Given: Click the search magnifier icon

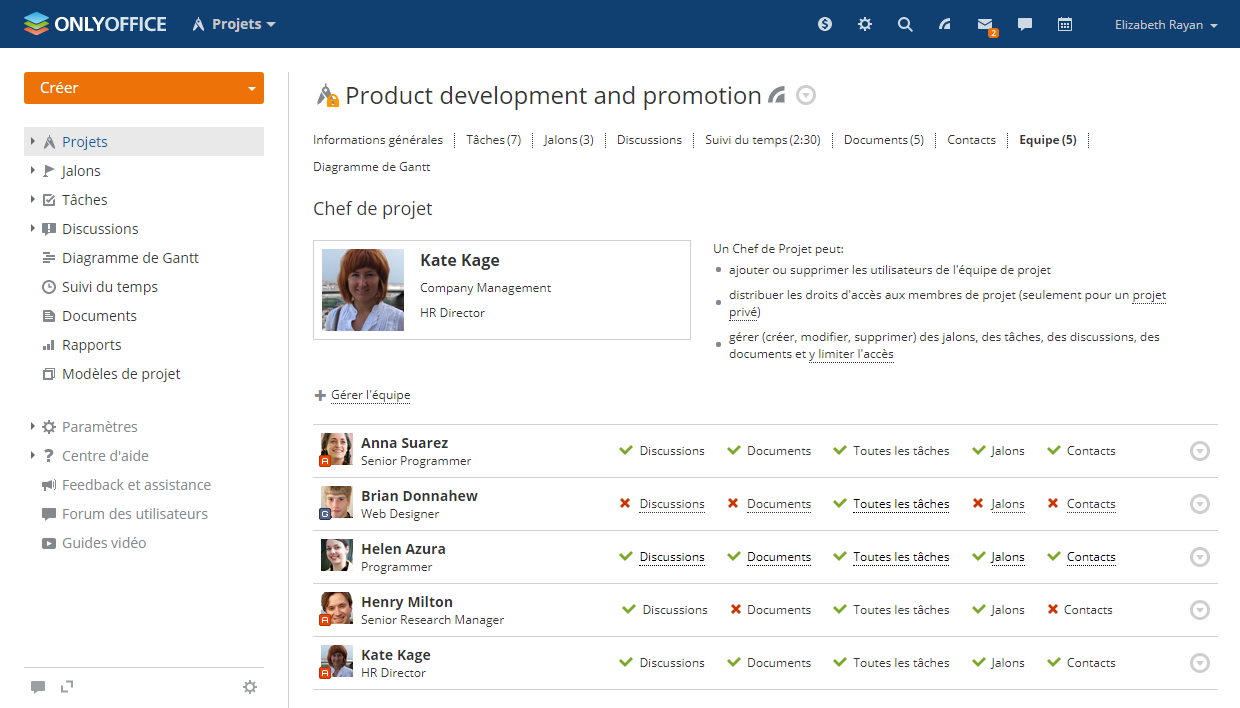Looking at the screenshot, I should coord(905,24).
